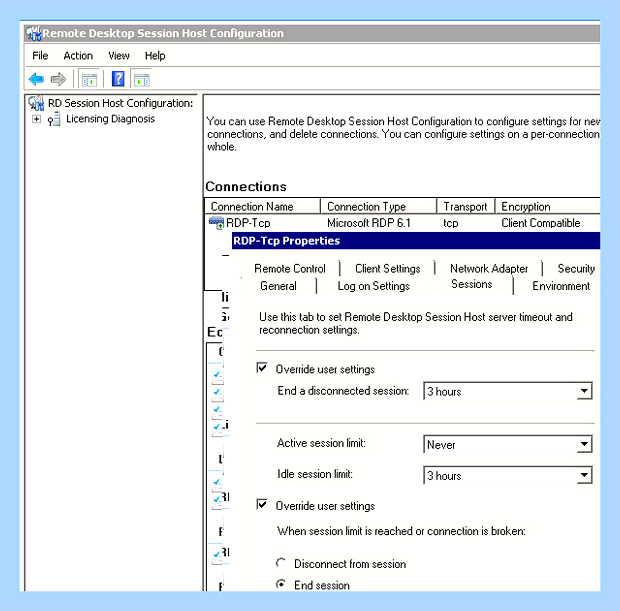620x611 pixels.
Task: Switch to the Client Settings tab
Action: point(388,269)
